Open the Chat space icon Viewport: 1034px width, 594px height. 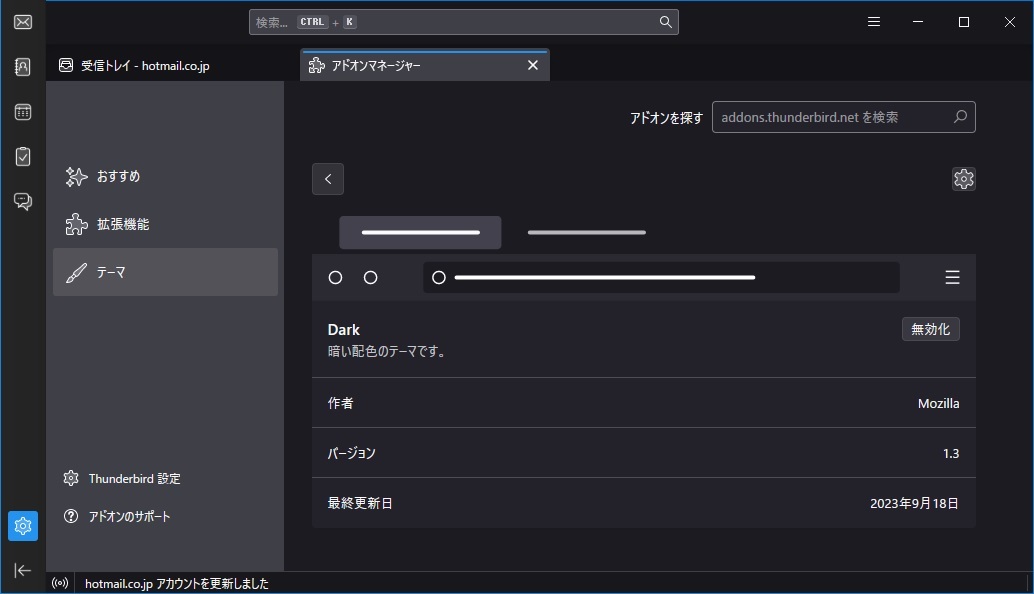coord(22,201)
